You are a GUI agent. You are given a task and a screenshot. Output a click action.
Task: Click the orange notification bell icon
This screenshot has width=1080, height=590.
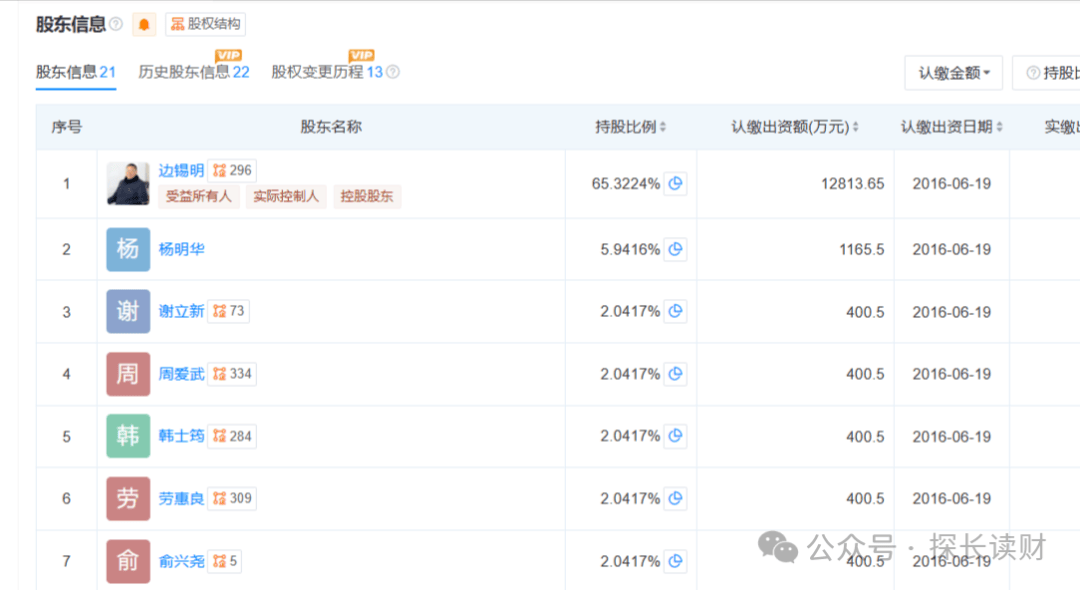(x=144, y=25)
